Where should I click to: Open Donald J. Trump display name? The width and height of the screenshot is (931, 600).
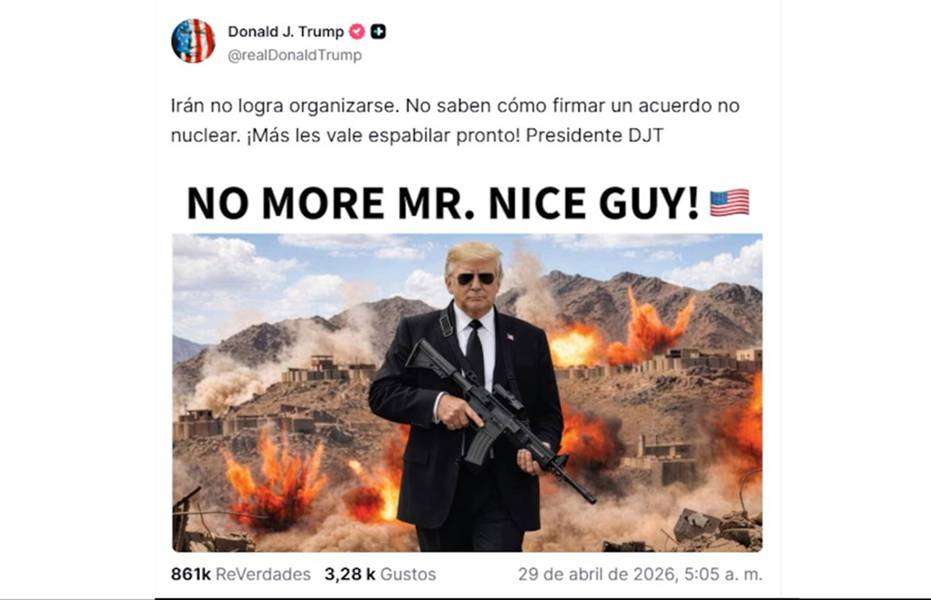tap(286, 31)
